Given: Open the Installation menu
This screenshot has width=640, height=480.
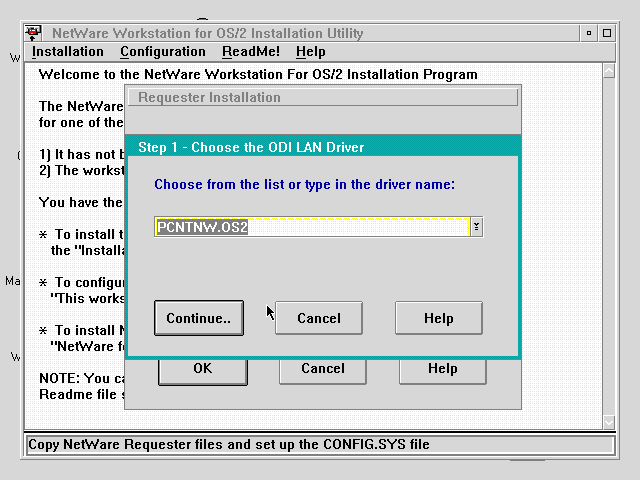Looking at the screenshot, I should (68, 52).
